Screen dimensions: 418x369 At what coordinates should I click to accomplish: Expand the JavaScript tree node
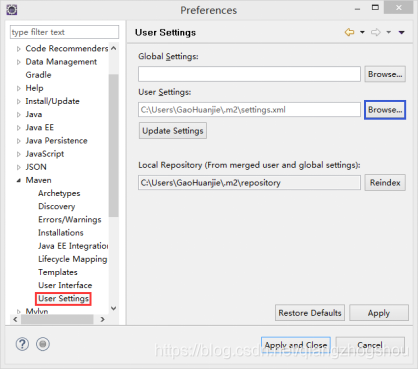pos(19,154)
